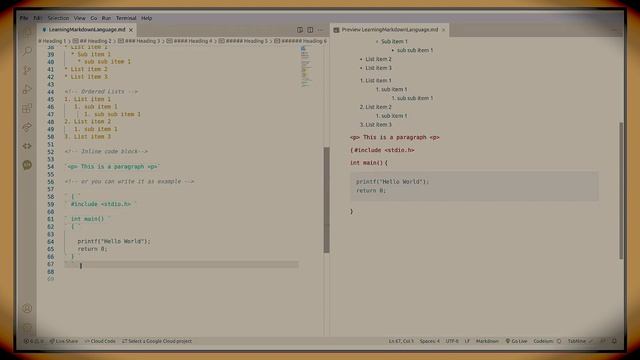Expand the '# Heading 1' breadcrumb

click(52, 41)
